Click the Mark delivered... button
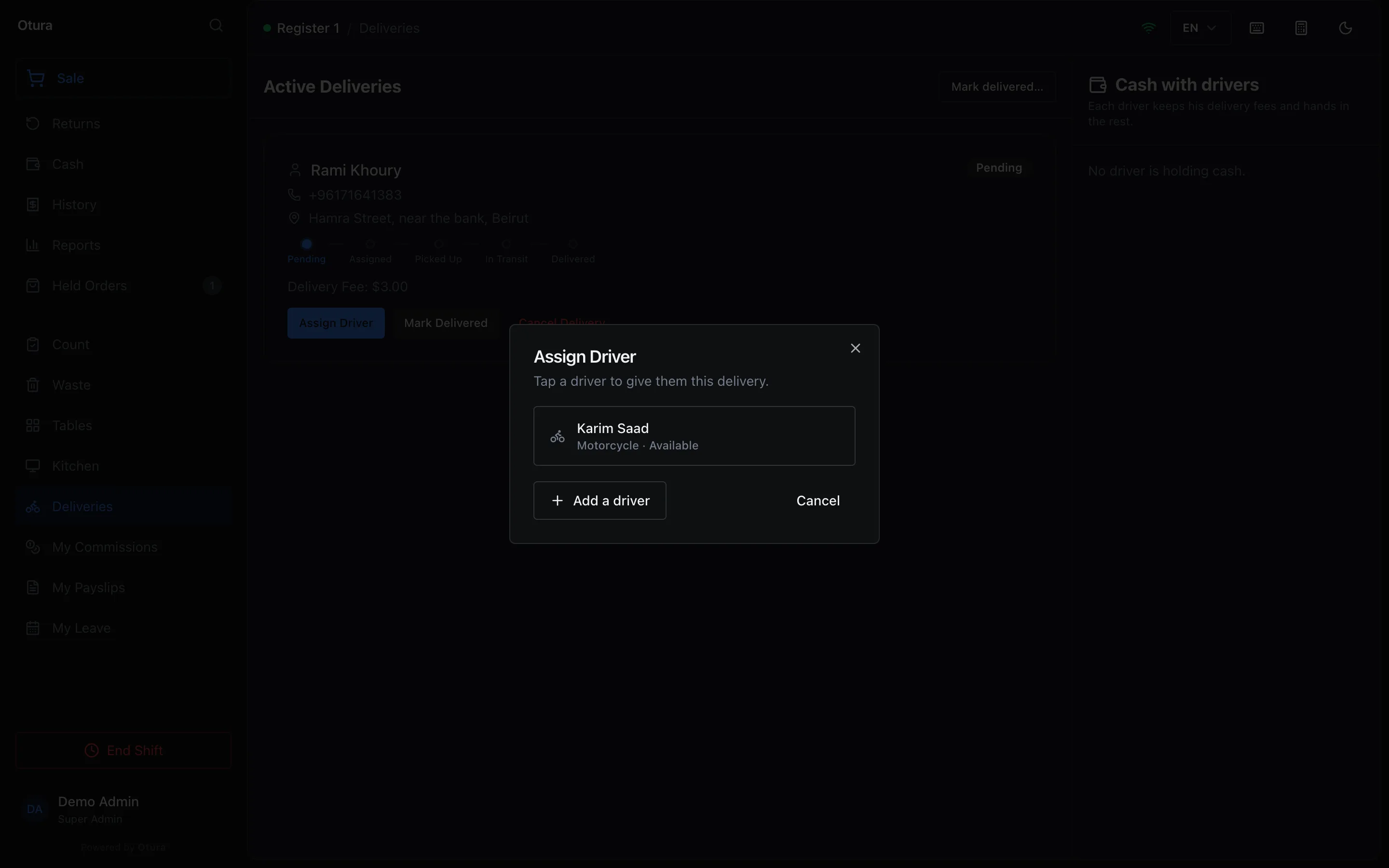1389x868 pixels. point(997,87)
